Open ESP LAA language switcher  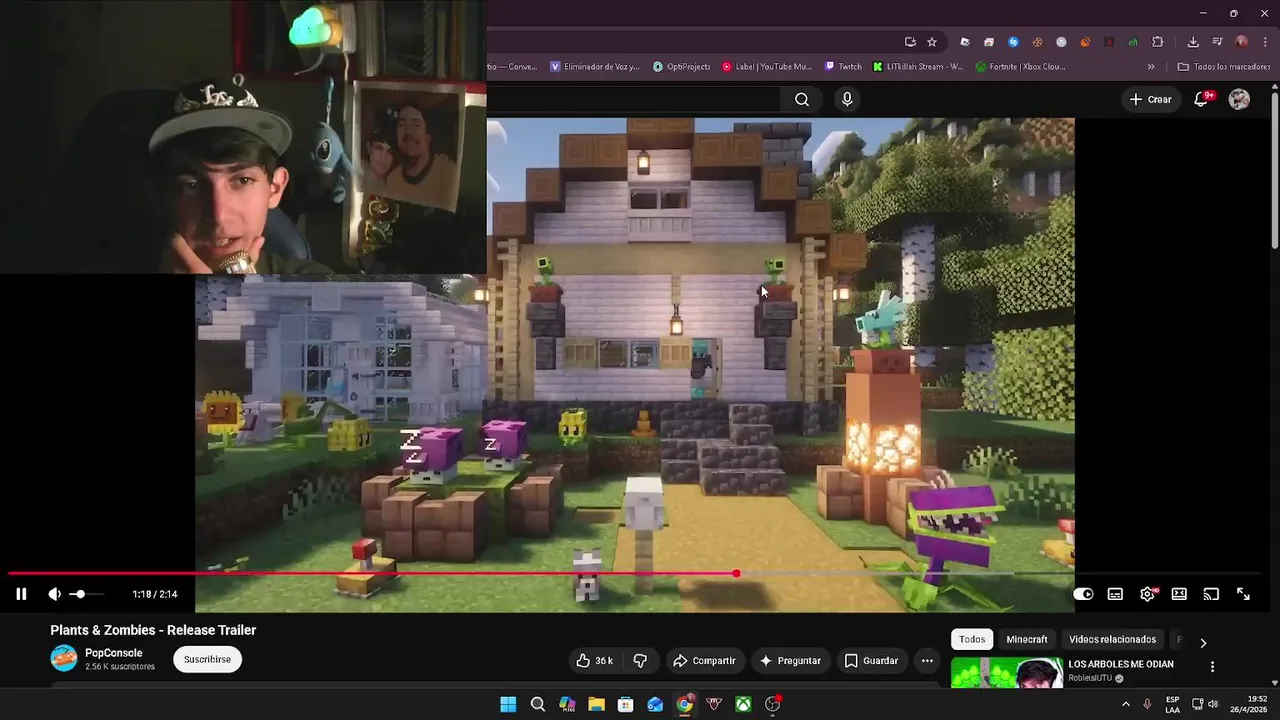pyautogui.click(x=1172, y=704)
